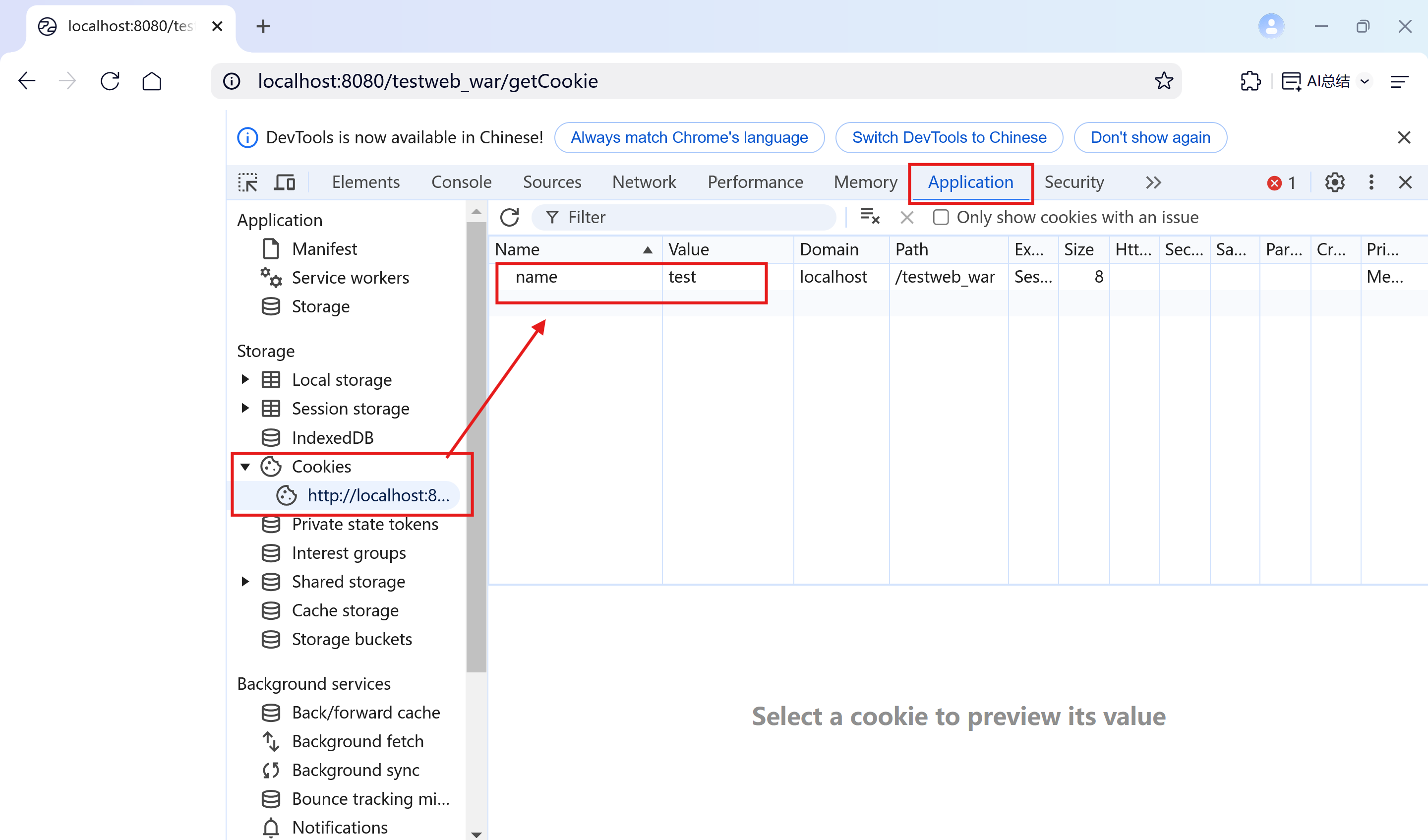Expand the Session storage tree node

245,408
